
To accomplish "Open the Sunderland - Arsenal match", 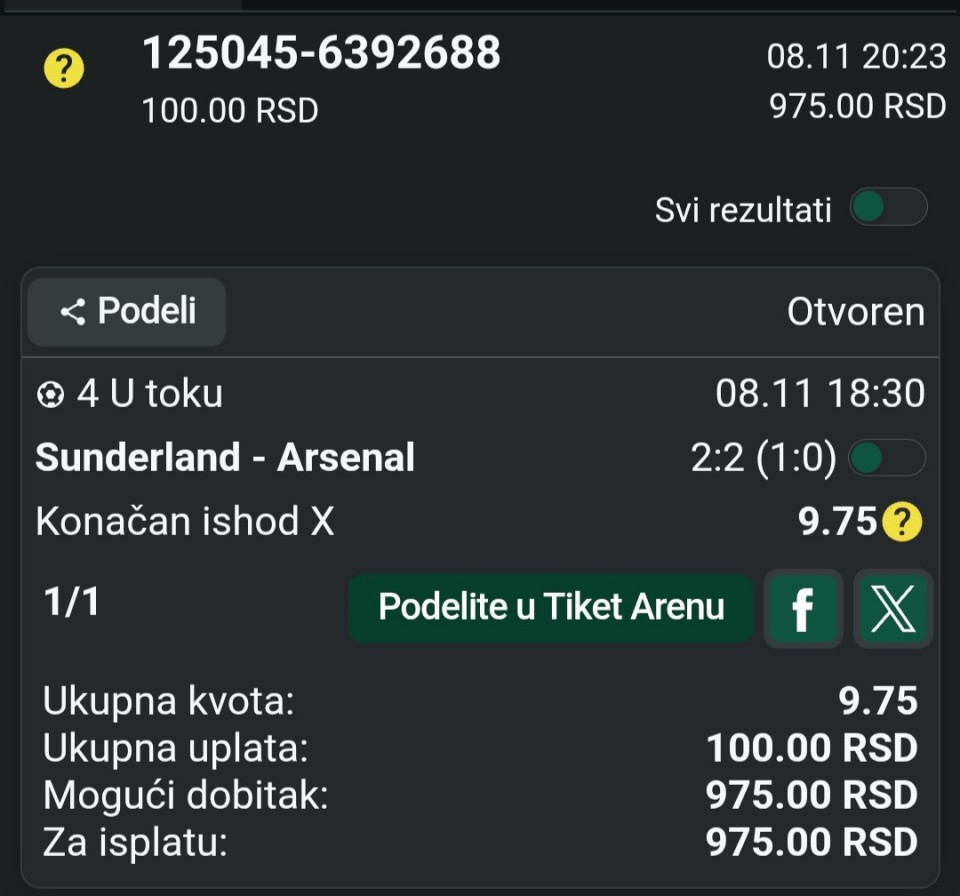I will (x=225, y=458).
